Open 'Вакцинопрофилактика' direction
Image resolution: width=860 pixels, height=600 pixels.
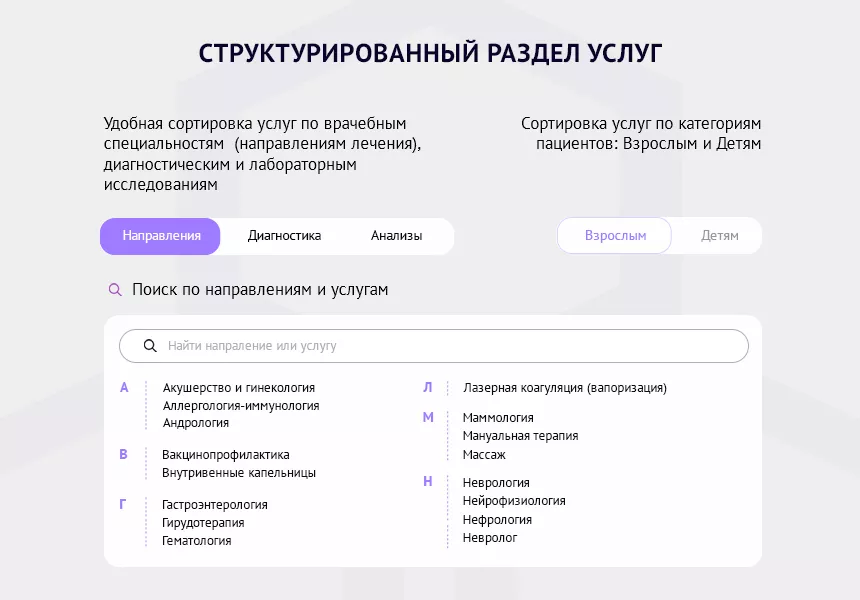tap(225, 455)
